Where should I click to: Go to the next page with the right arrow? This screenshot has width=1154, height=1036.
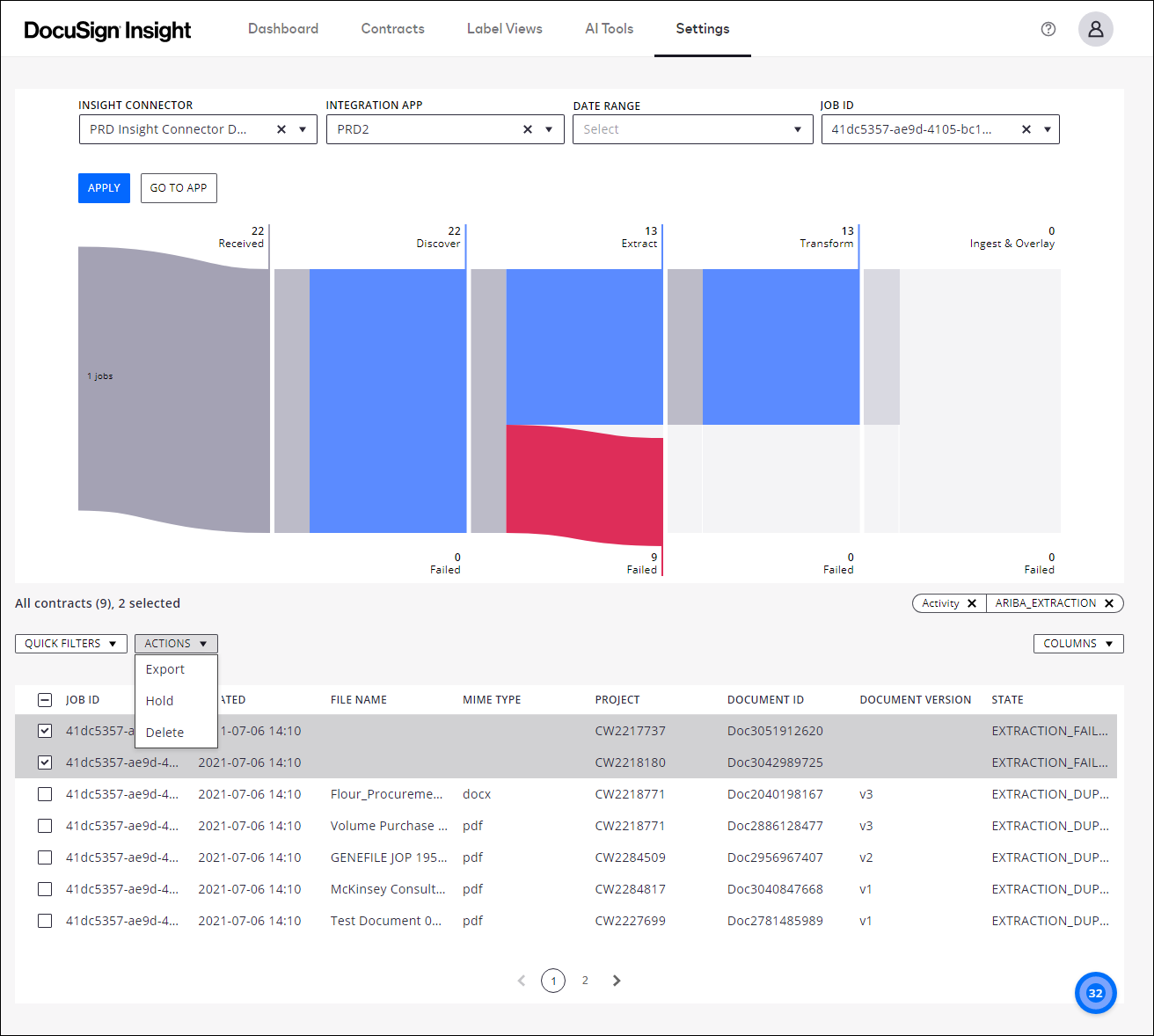click(x=616, y=980)
